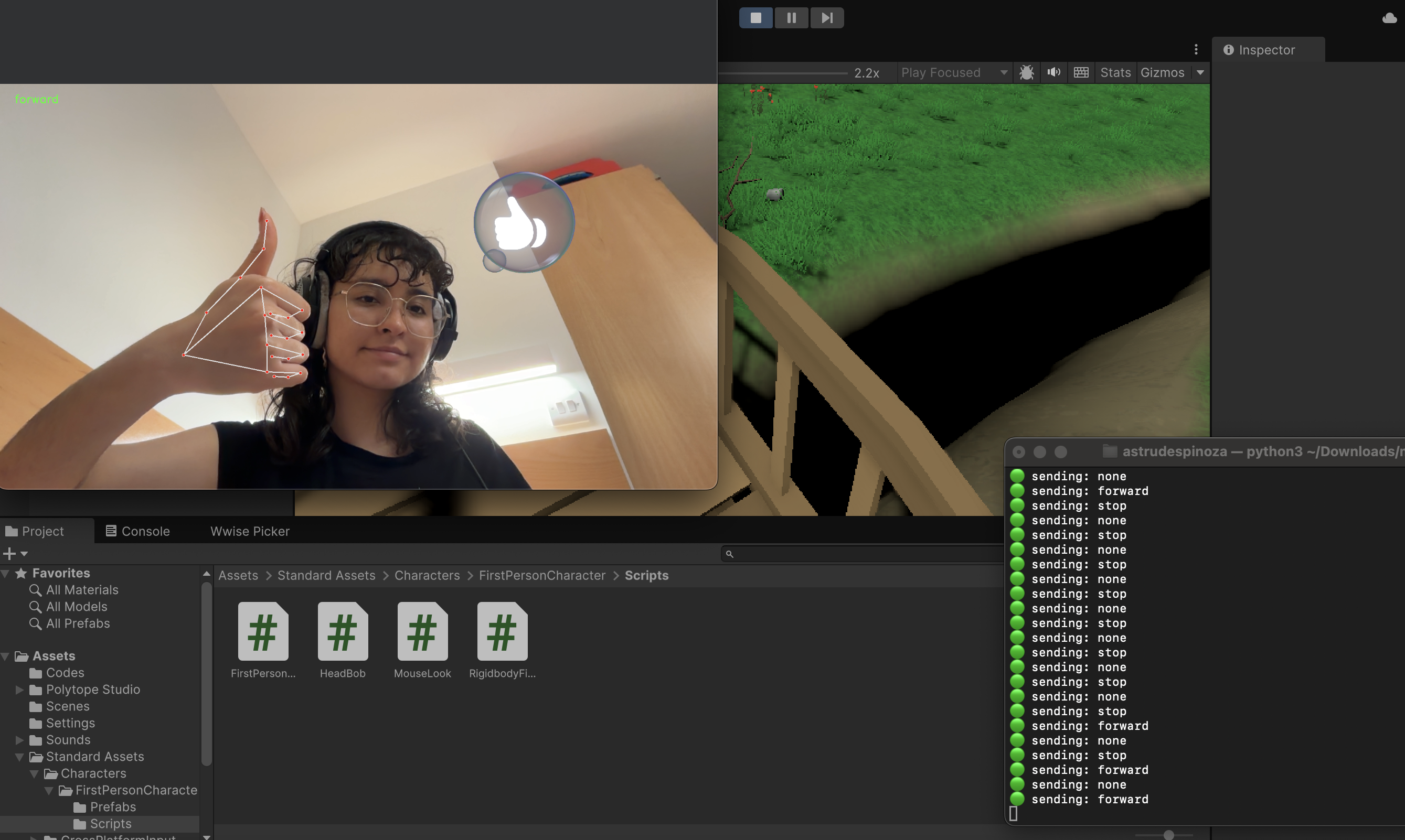Image resolution: width=1405 pixels, height=840 pixels.
Task: Stop play mode with the Play button
Action: click(755, 17)
